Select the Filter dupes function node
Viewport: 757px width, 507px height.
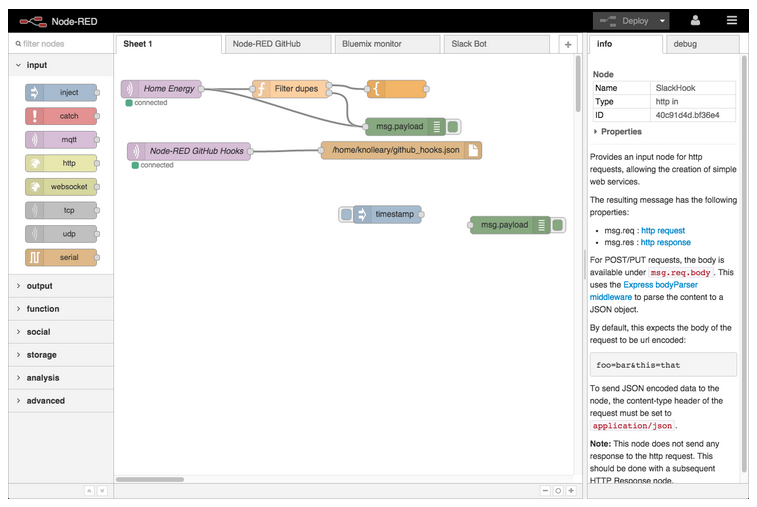(x=290, y=89)
